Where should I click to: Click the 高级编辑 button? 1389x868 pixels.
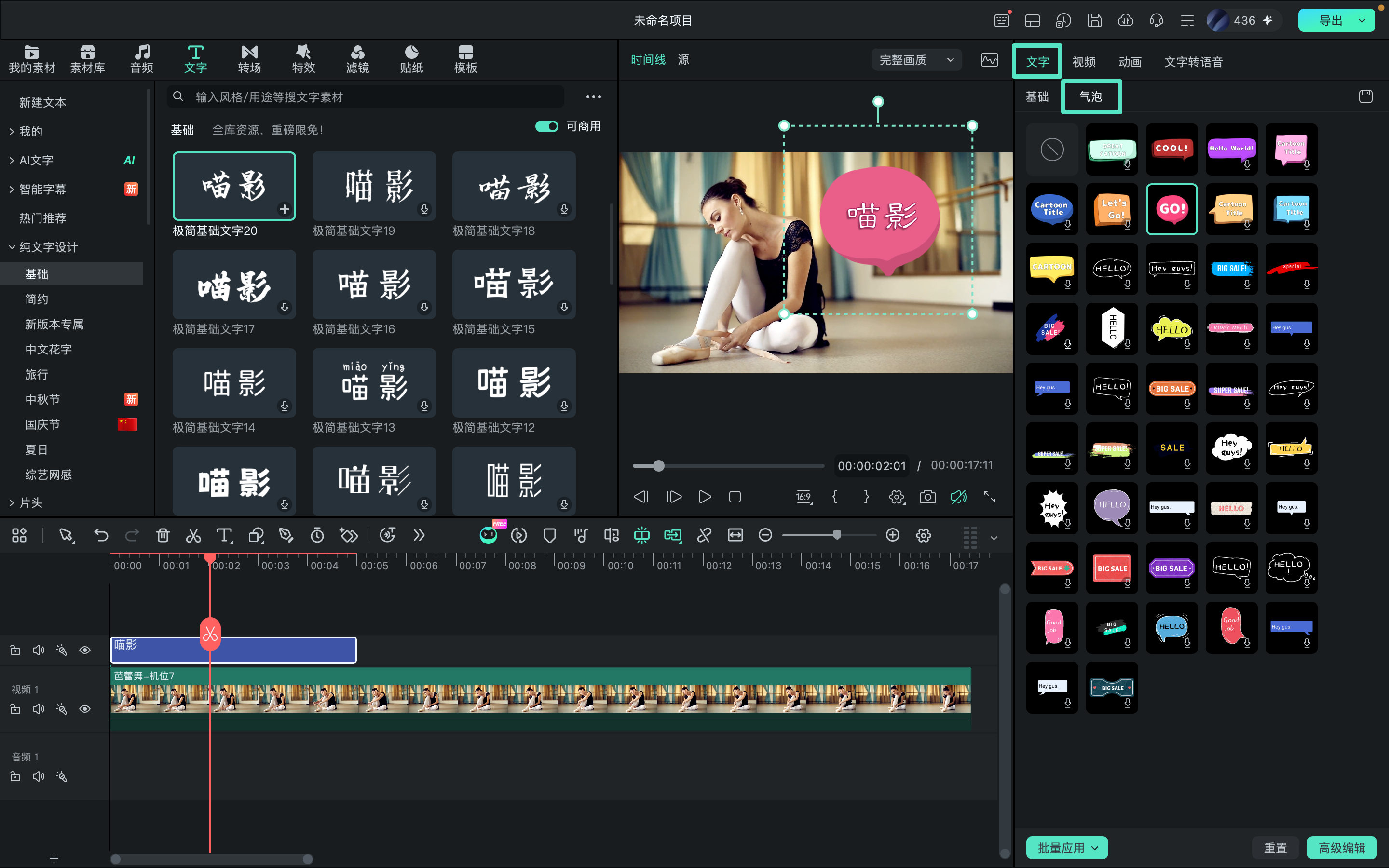tap(1341, 847)
